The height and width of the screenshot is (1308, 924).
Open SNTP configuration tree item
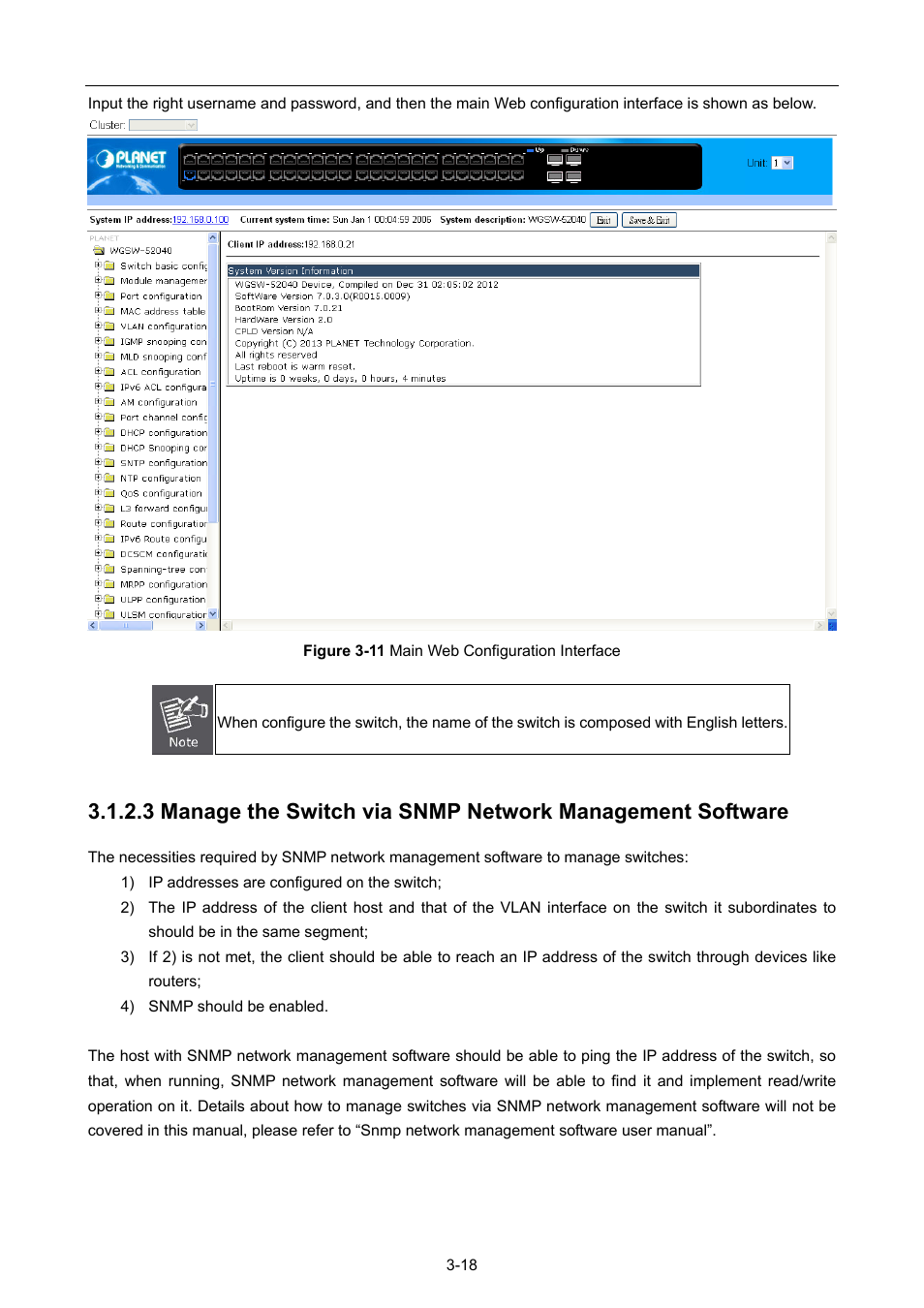(163, 463)
